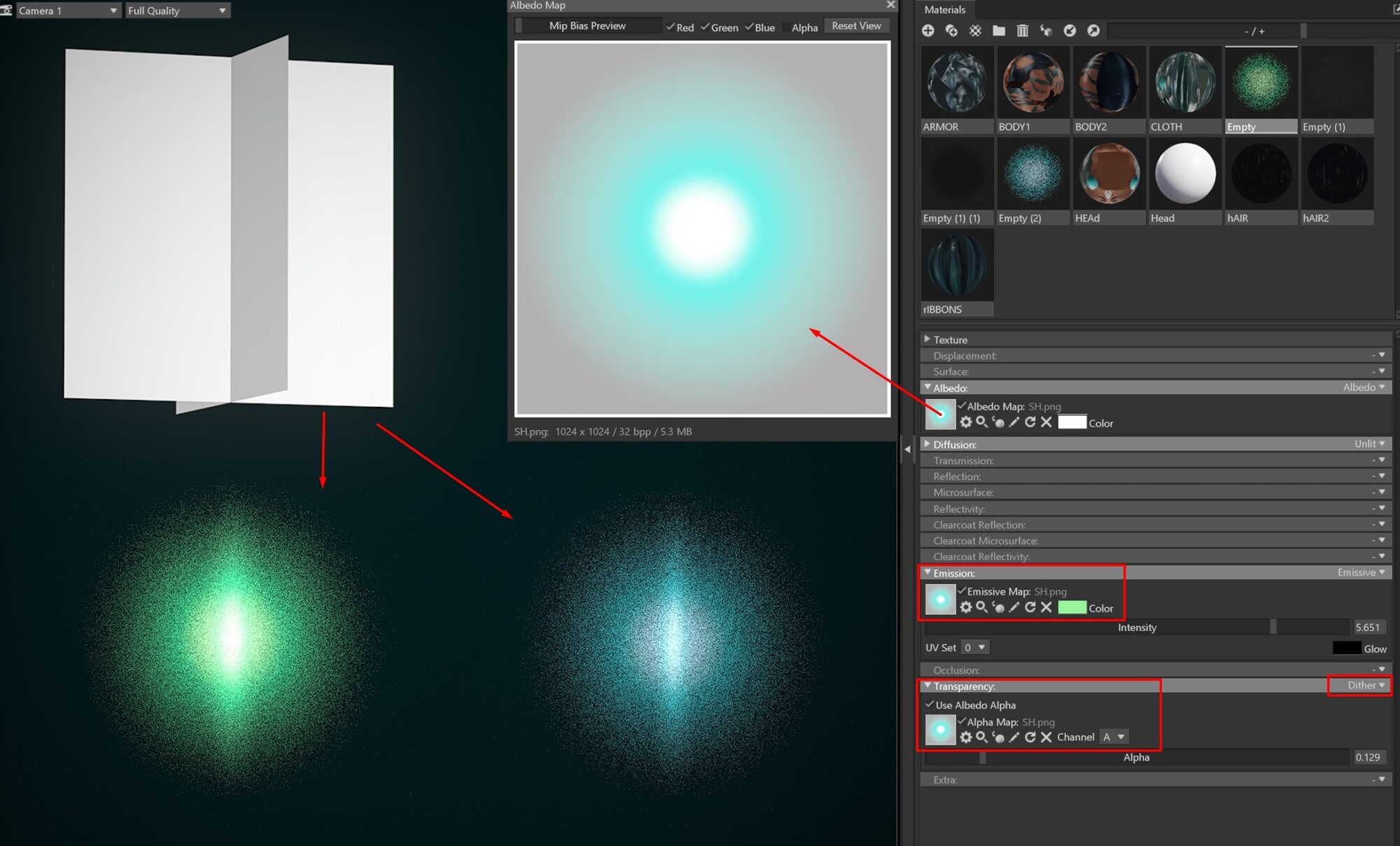
Task: Open the Camera 1 dropdown
Action: [67, 11]
